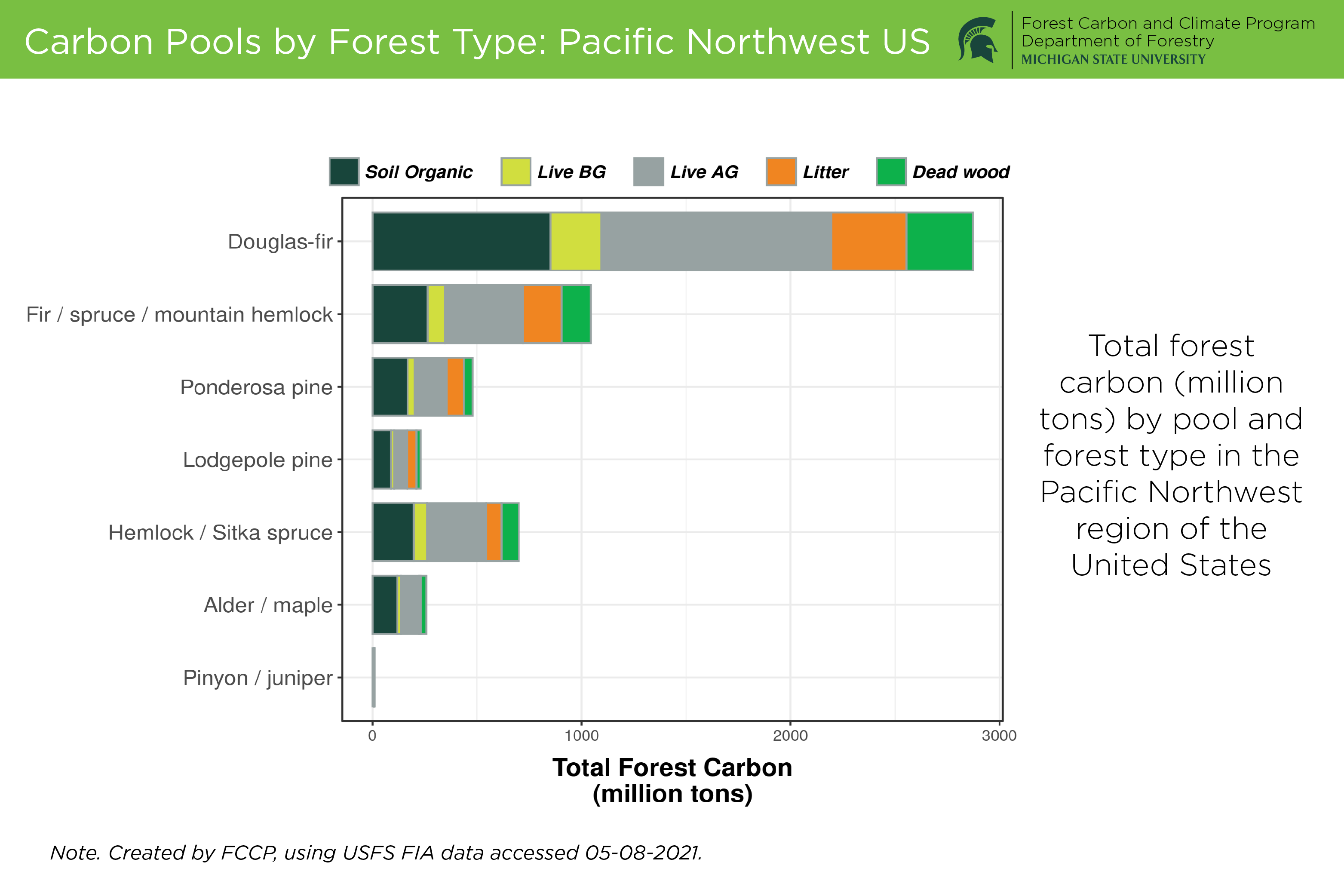Click the 2000 x-axis tick label

pyautogui.click(x=790, y=736)
